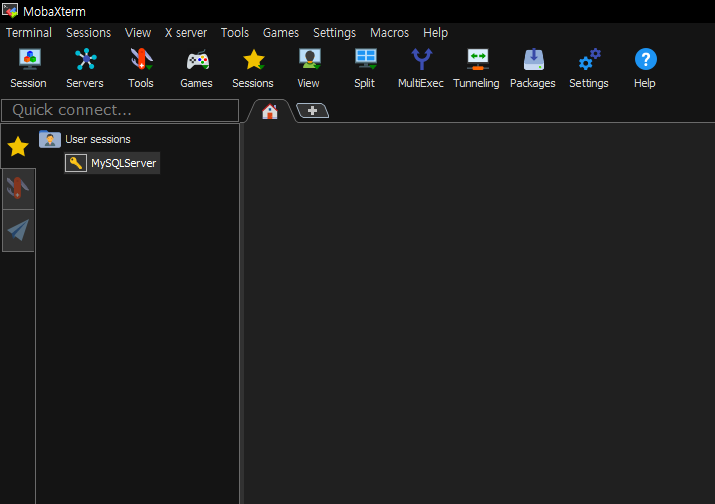This screenshot has width=715, height=504.
Task: Click the User sessions folder icon
Action: point(50,139)
